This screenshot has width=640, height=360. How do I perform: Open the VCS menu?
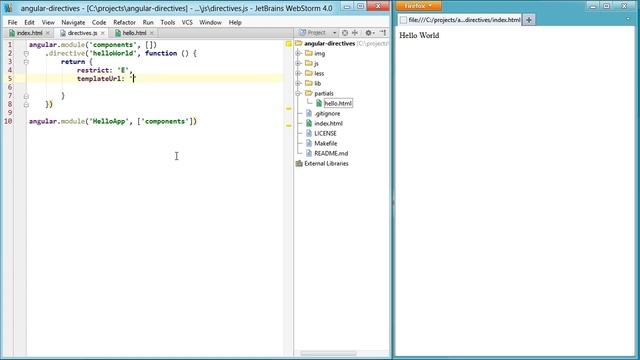pyautogui.click(x=187, y=22)
